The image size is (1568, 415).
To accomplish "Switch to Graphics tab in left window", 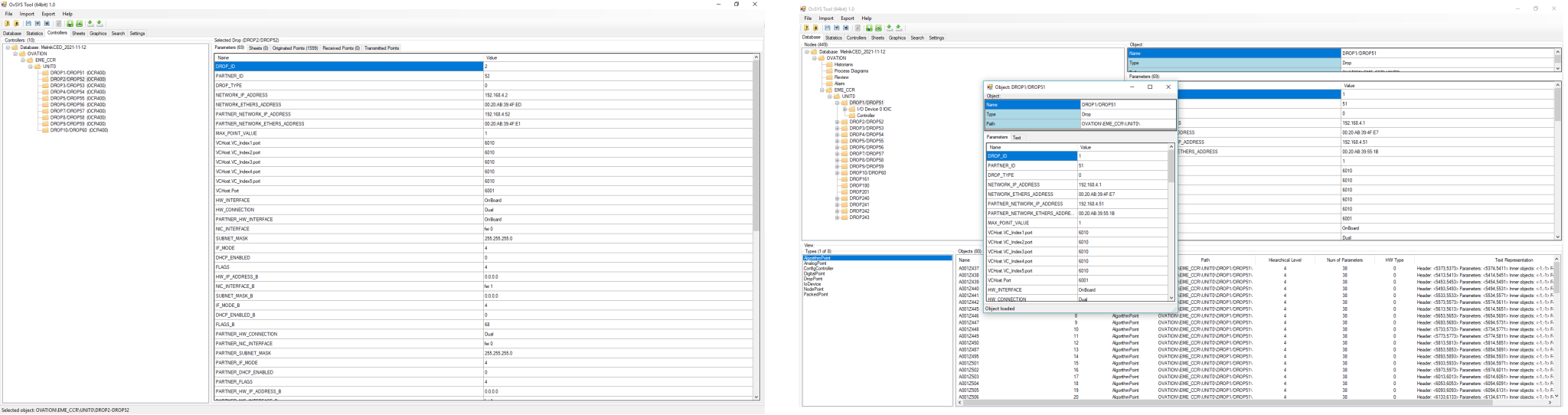I will pos(98,34).
